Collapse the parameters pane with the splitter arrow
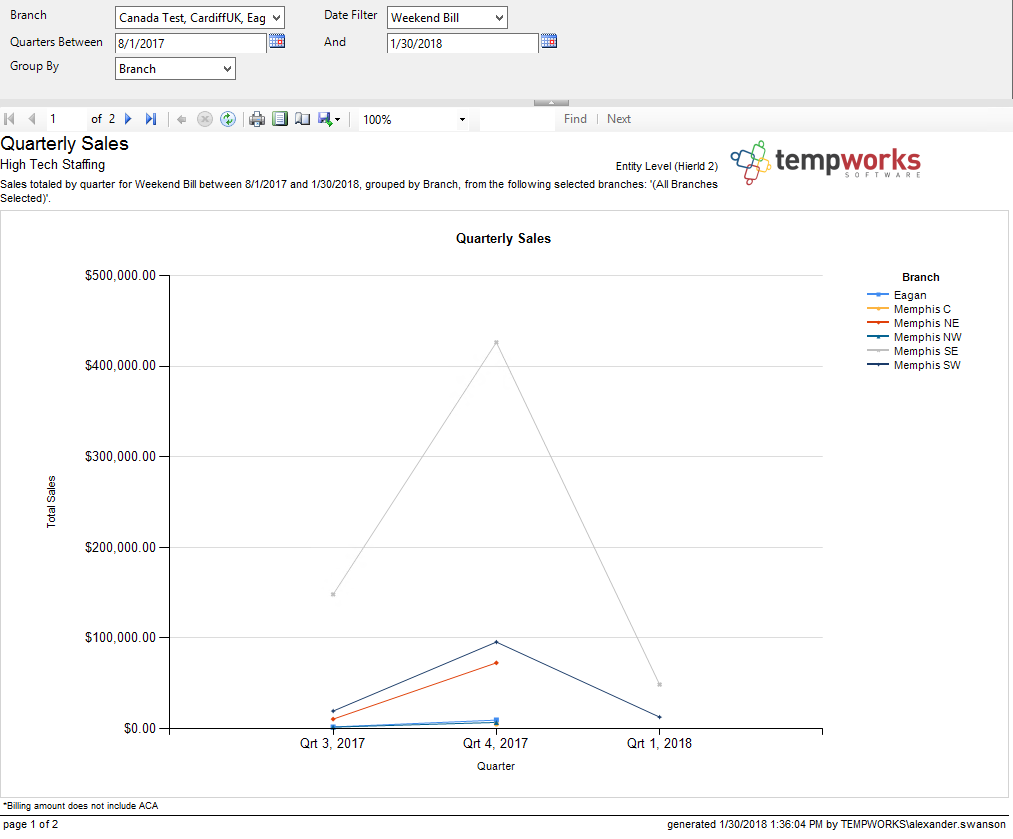 [551, 102]
